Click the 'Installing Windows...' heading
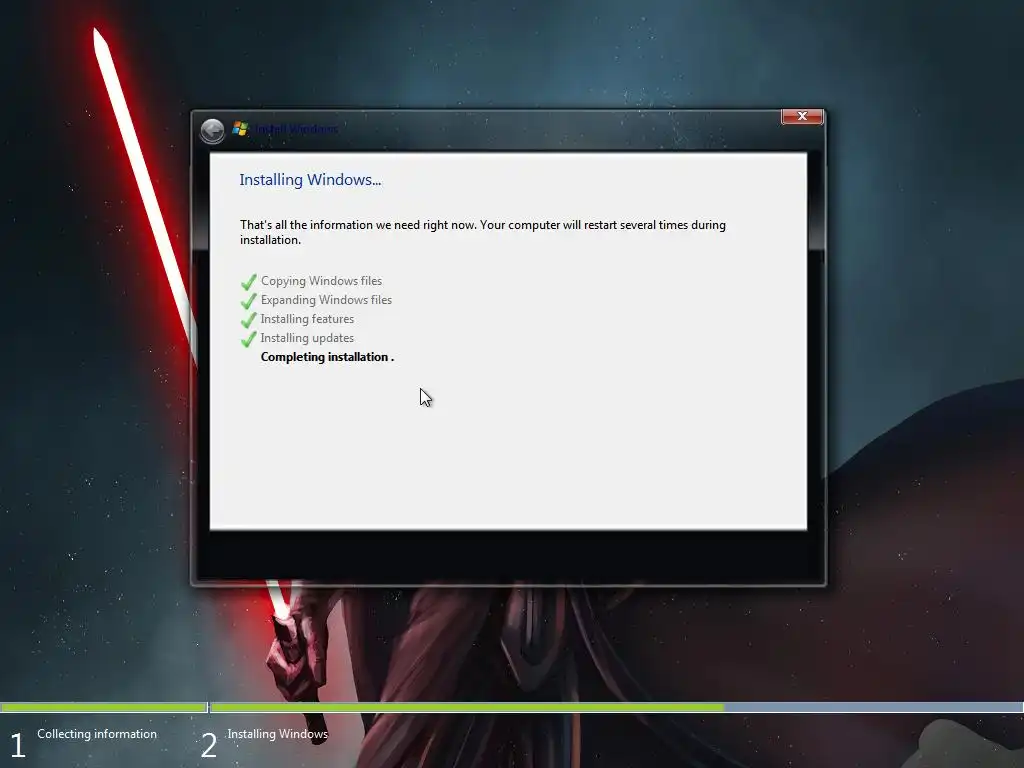 310,180
